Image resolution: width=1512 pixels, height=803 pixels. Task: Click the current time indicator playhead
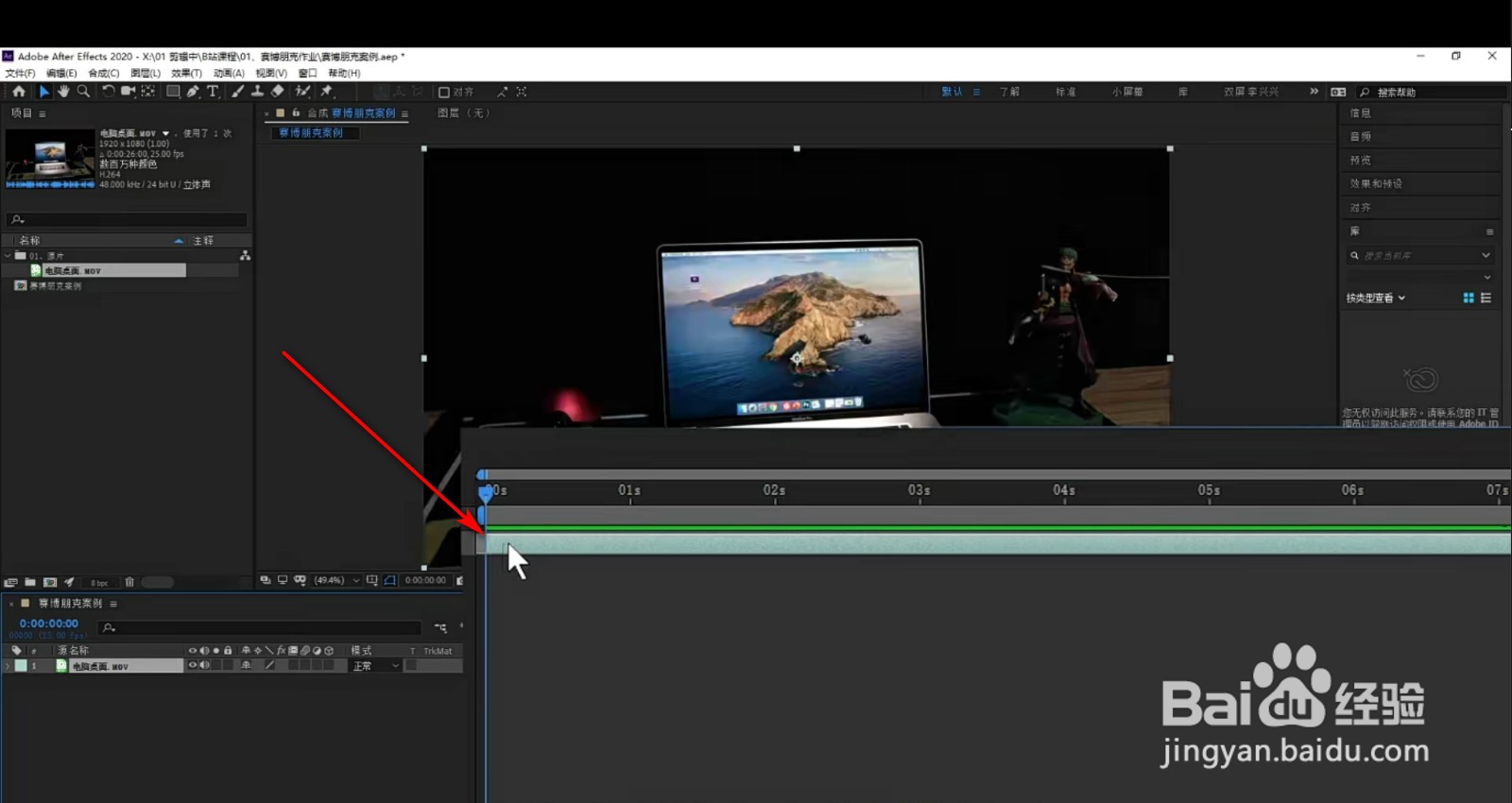tap(486, 492)
